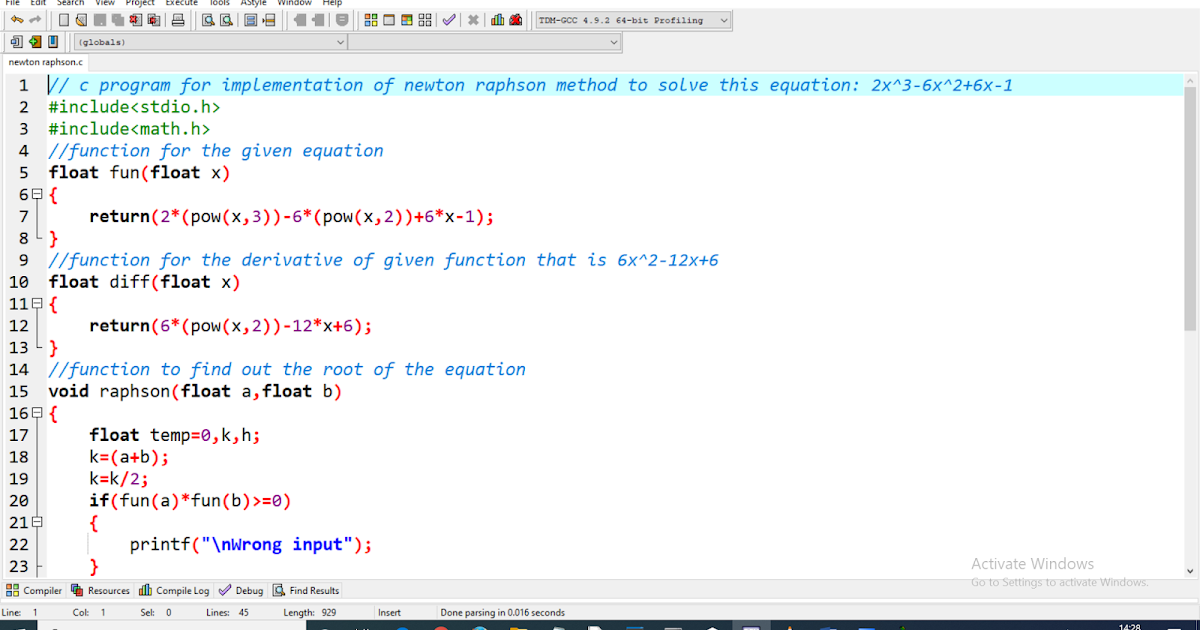Open Find dialog with the magnifier icon
1200x630 pixels.
[x=207, y=19]
